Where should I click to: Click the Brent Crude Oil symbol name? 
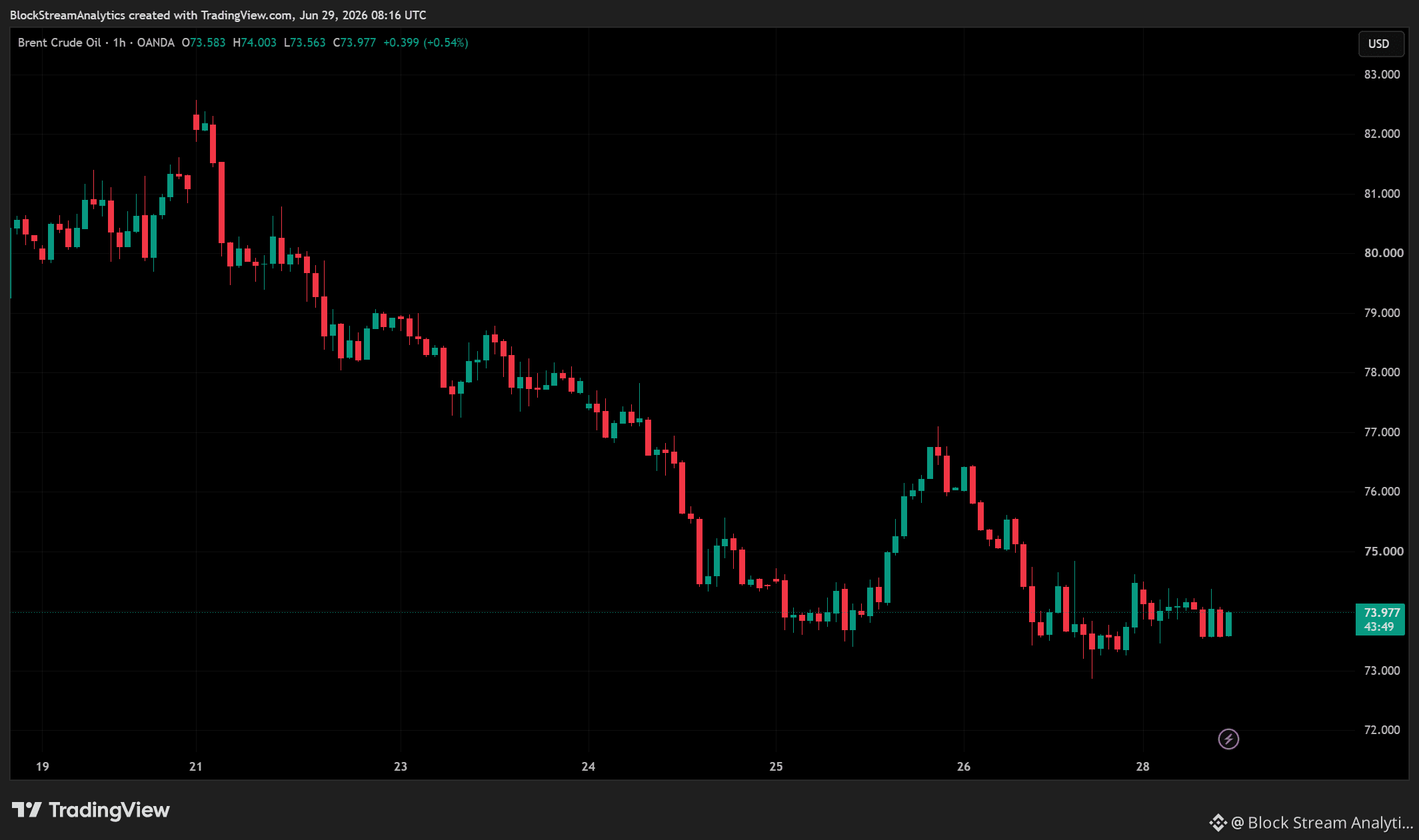[59, 43]
